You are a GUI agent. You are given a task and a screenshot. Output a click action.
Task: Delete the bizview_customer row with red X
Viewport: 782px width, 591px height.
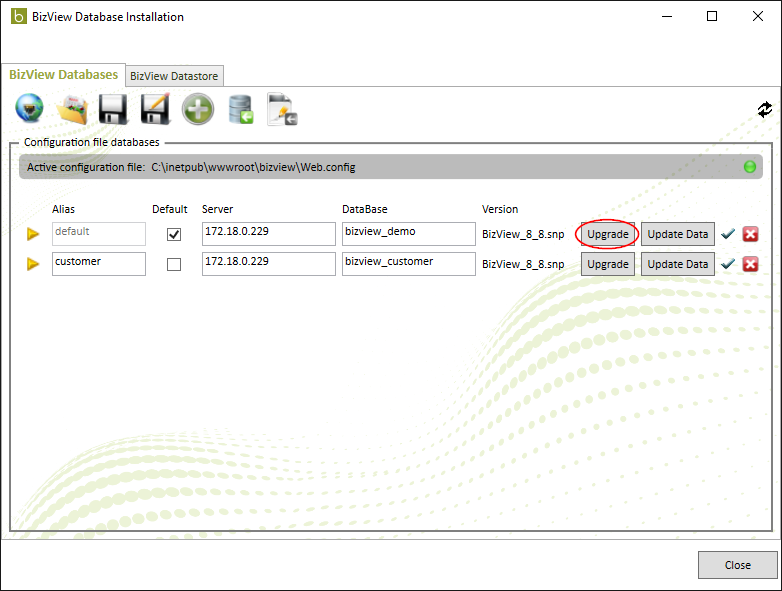(751, 264)
